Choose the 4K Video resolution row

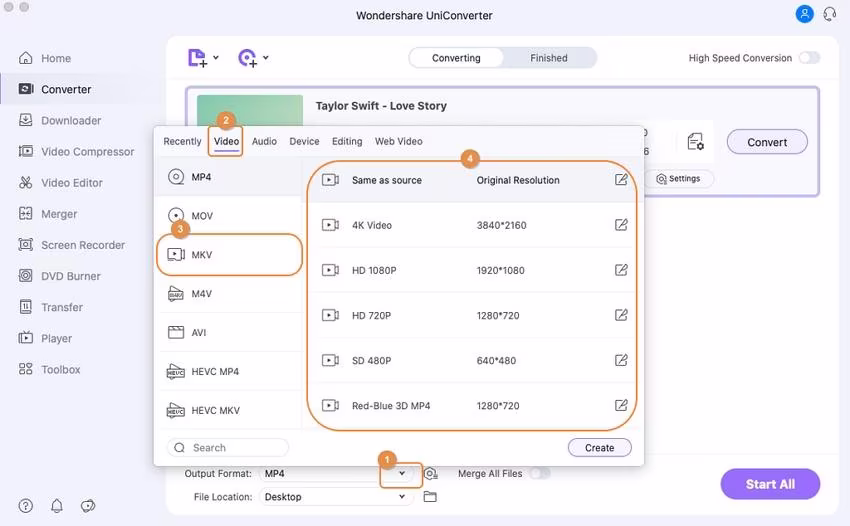click(474, 224)
